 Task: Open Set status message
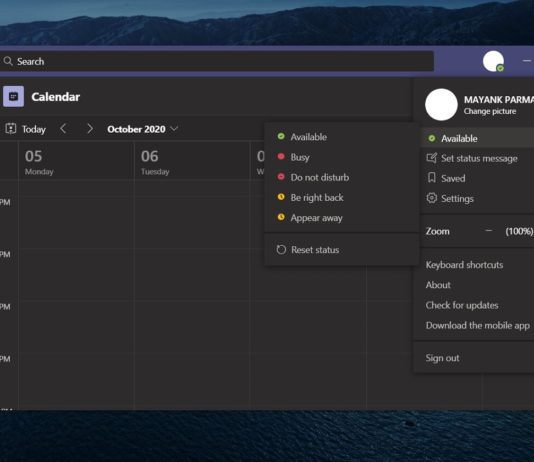tap(477, 158)
